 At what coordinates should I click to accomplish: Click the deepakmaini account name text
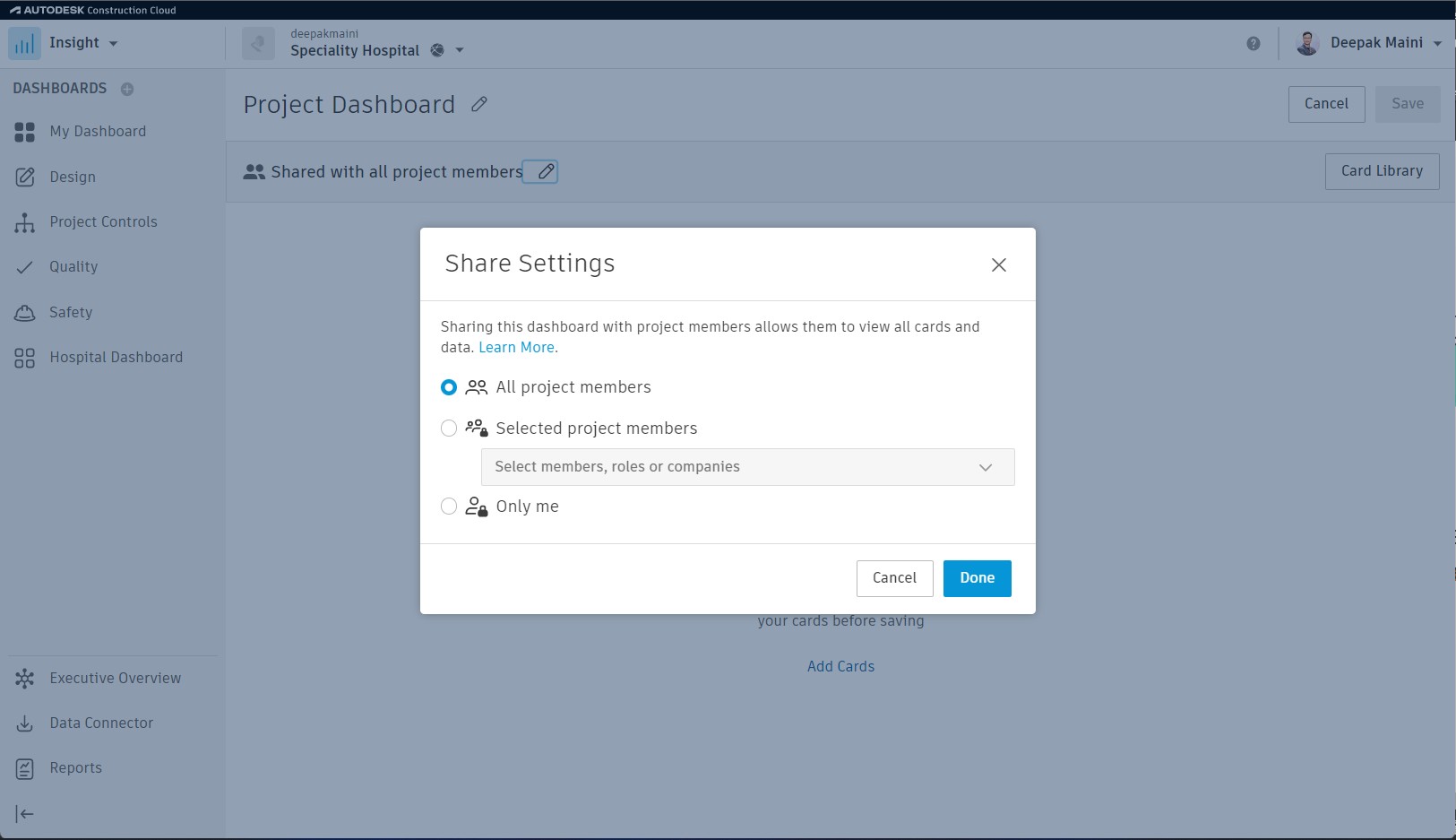[x=324, y=34]
